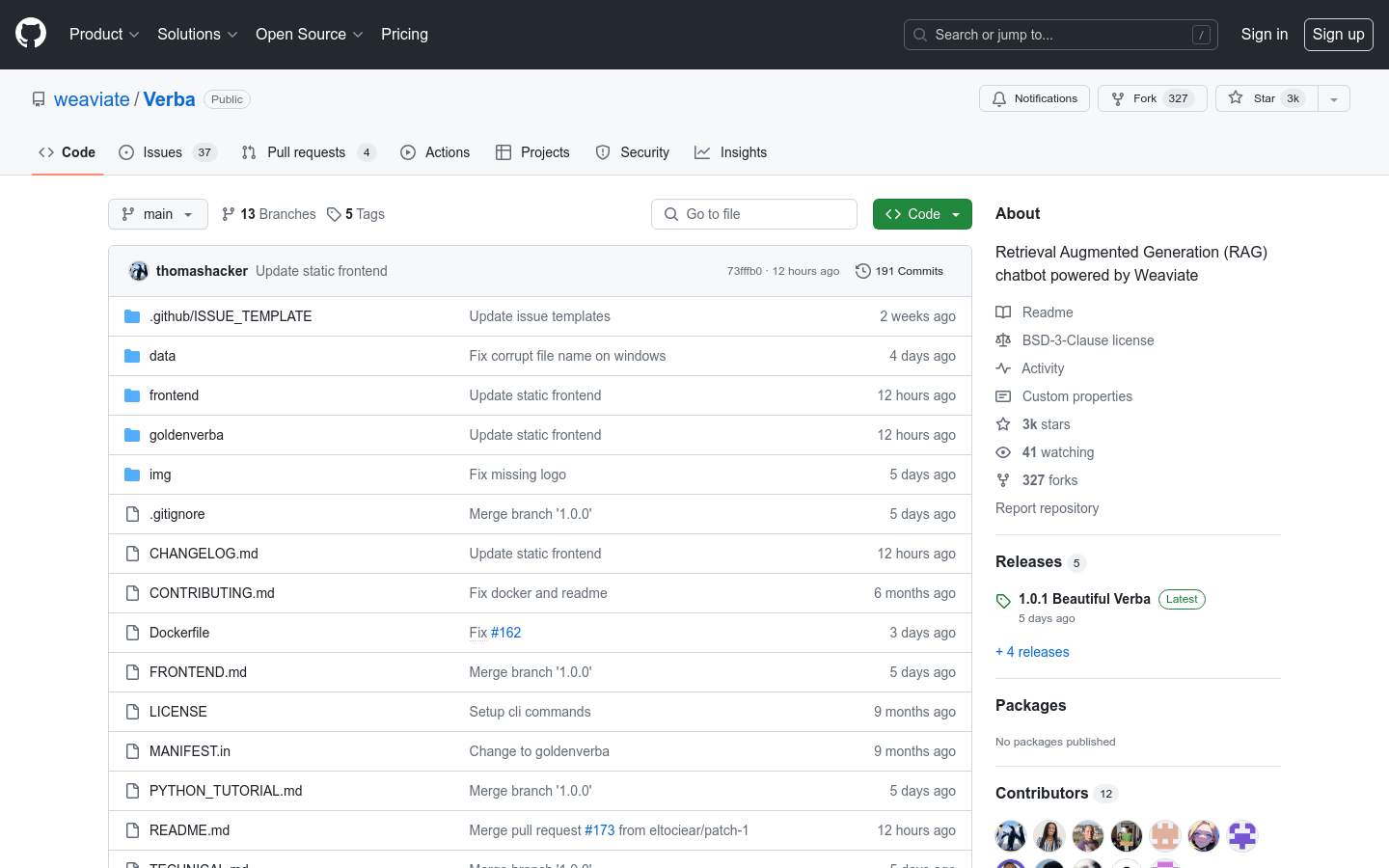
Task: Select the Code tab
Action: tap(68, 152)
